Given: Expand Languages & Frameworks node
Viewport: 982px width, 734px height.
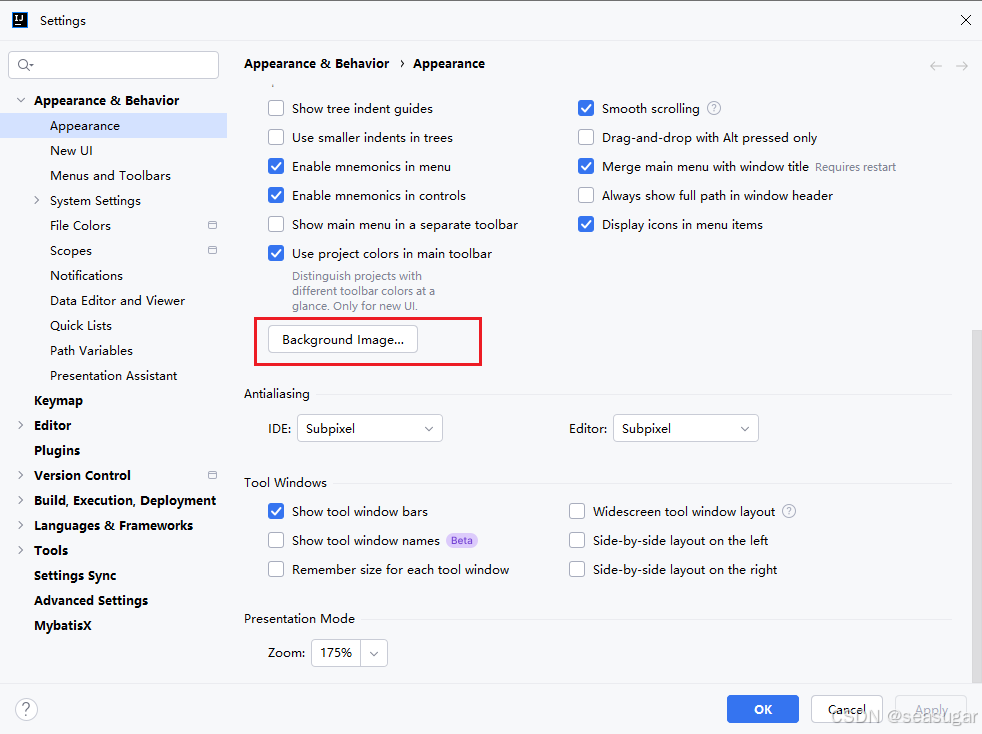Looking at the screenshot, I should click(x=21, y=525).
